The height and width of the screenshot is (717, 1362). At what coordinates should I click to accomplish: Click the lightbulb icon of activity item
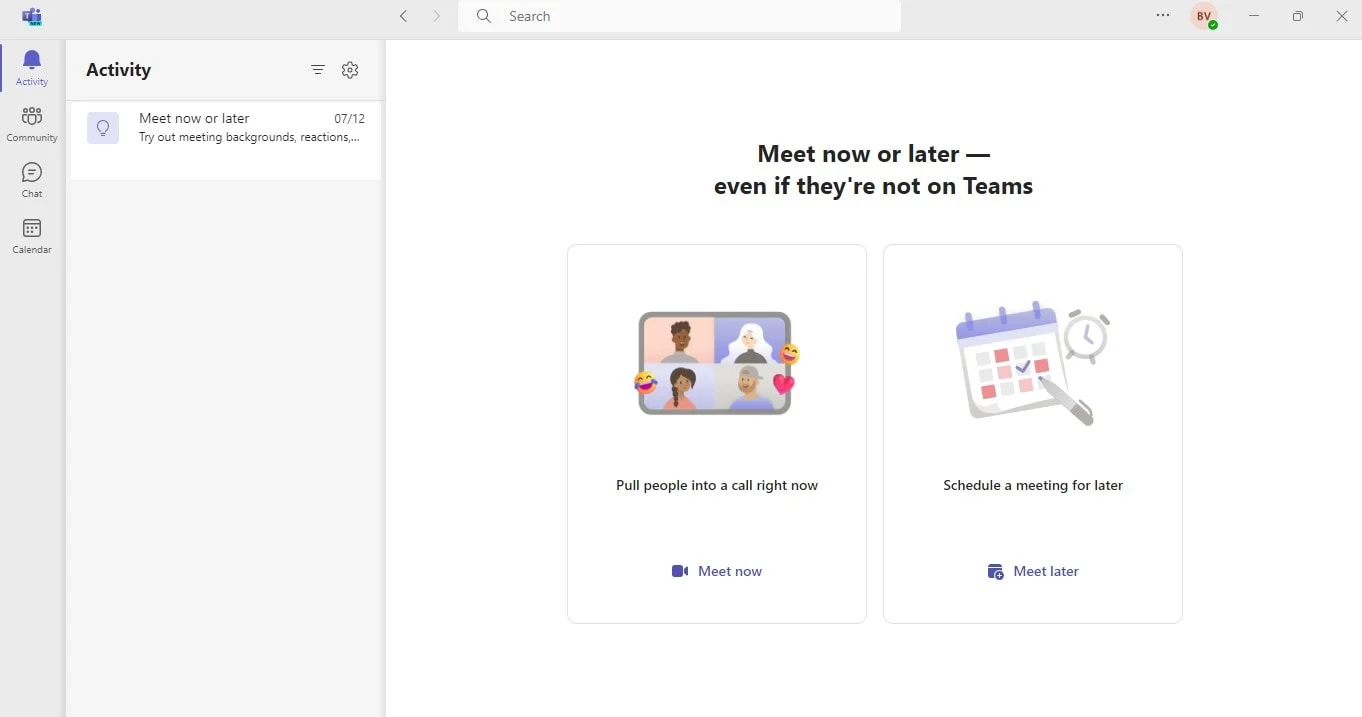103,128
